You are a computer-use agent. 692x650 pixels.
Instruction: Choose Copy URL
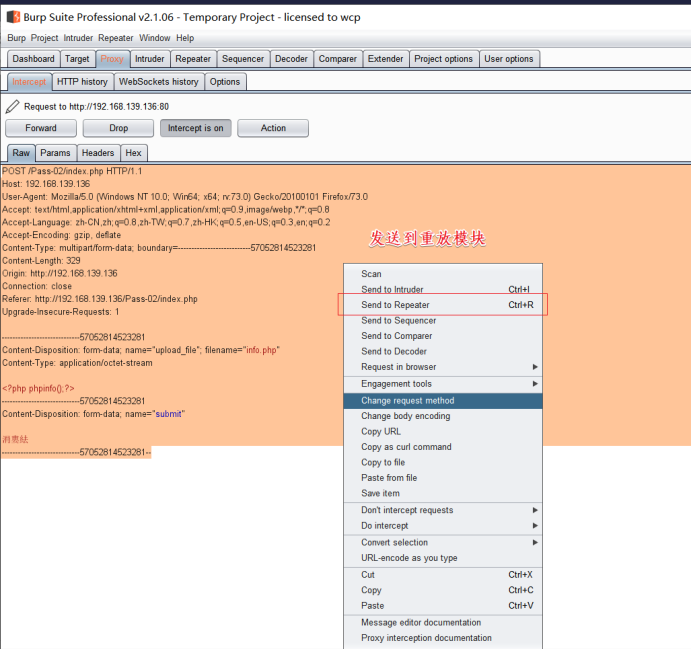[x=443, y=432]
